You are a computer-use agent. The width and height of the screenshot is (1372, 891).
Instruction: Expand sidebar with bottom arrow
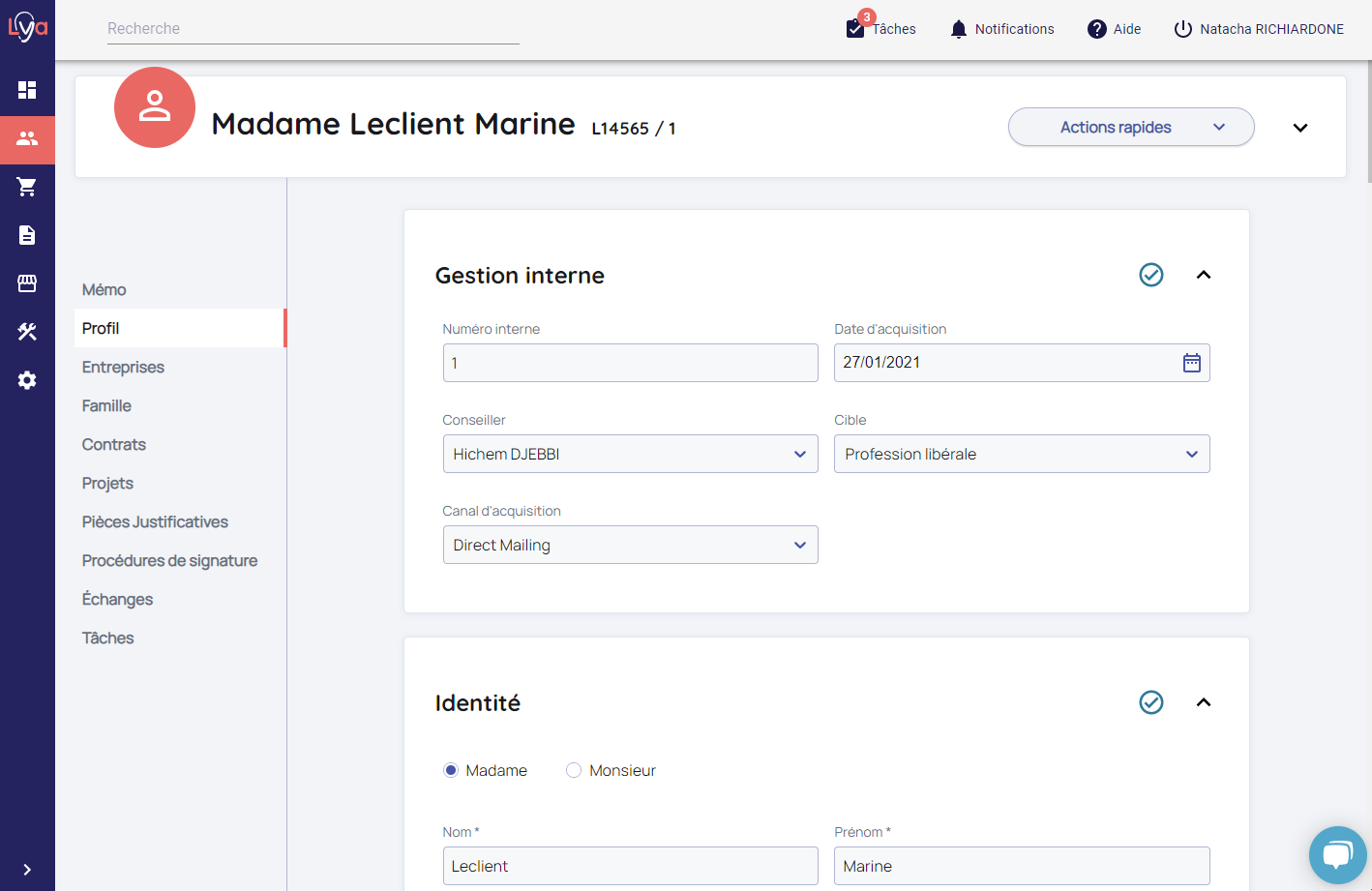27,870
